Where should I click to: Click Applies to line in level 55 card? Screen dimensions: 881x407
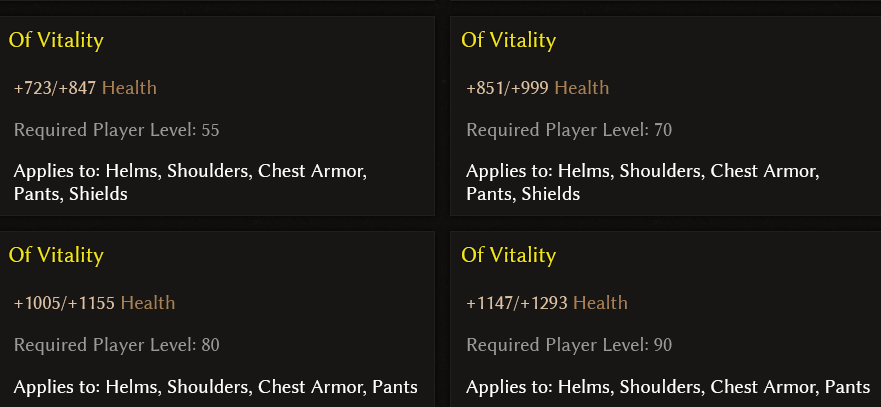click(190, 182)
